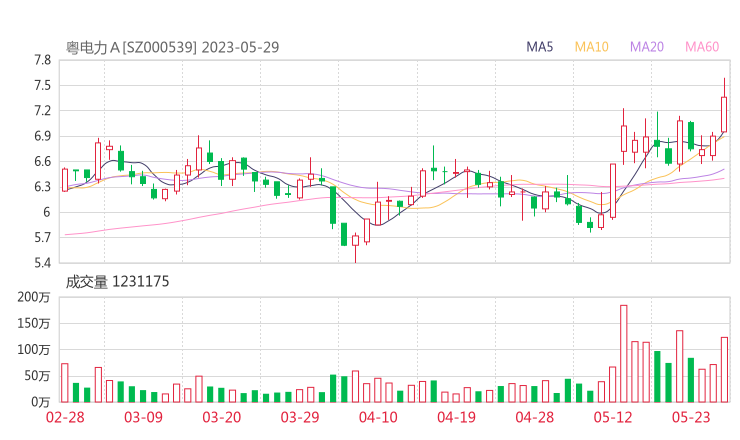Click the MA10 legend label
Viewport: 740px width, 440px height.
click(591, 47)
